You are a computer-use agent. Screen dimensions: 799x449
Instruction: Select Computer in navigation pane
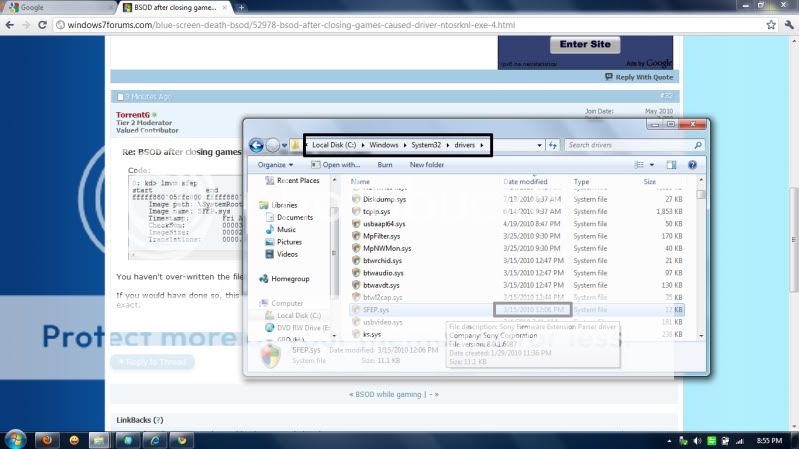coord(281,303)
